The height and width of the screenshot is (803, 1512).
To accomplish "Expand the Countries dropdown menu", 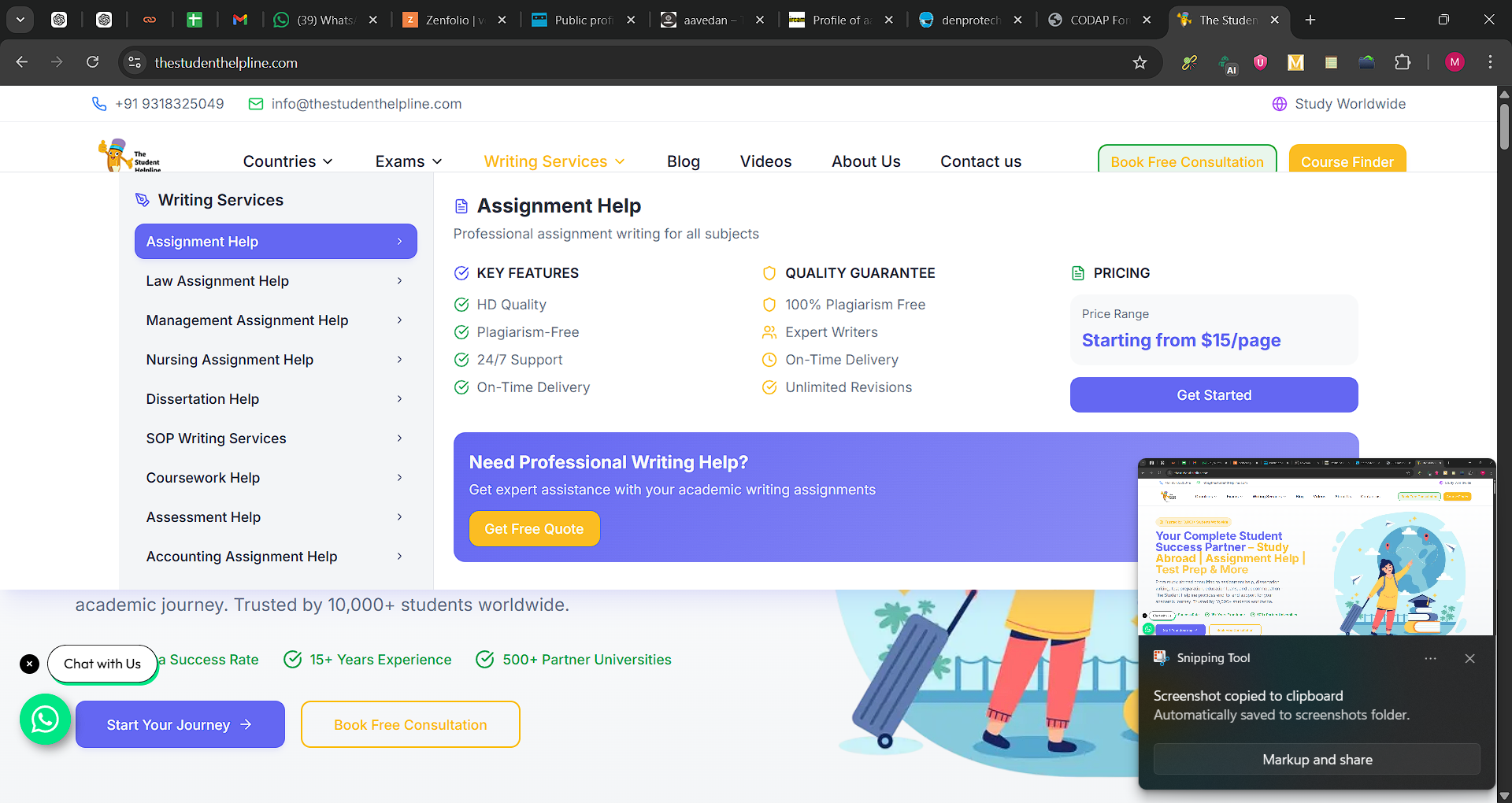I will click(x=287, y=161).
